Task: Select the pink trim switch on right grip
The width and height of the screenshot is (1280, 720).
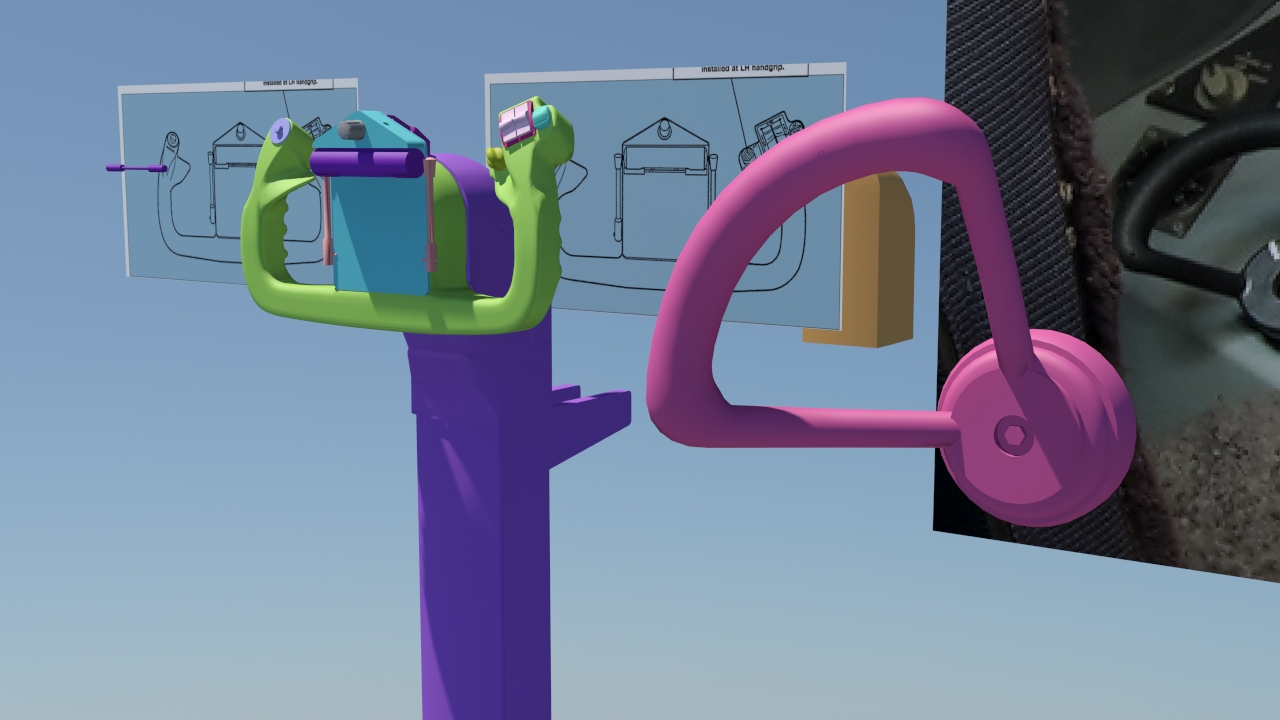Action: [x=516, y=124]
